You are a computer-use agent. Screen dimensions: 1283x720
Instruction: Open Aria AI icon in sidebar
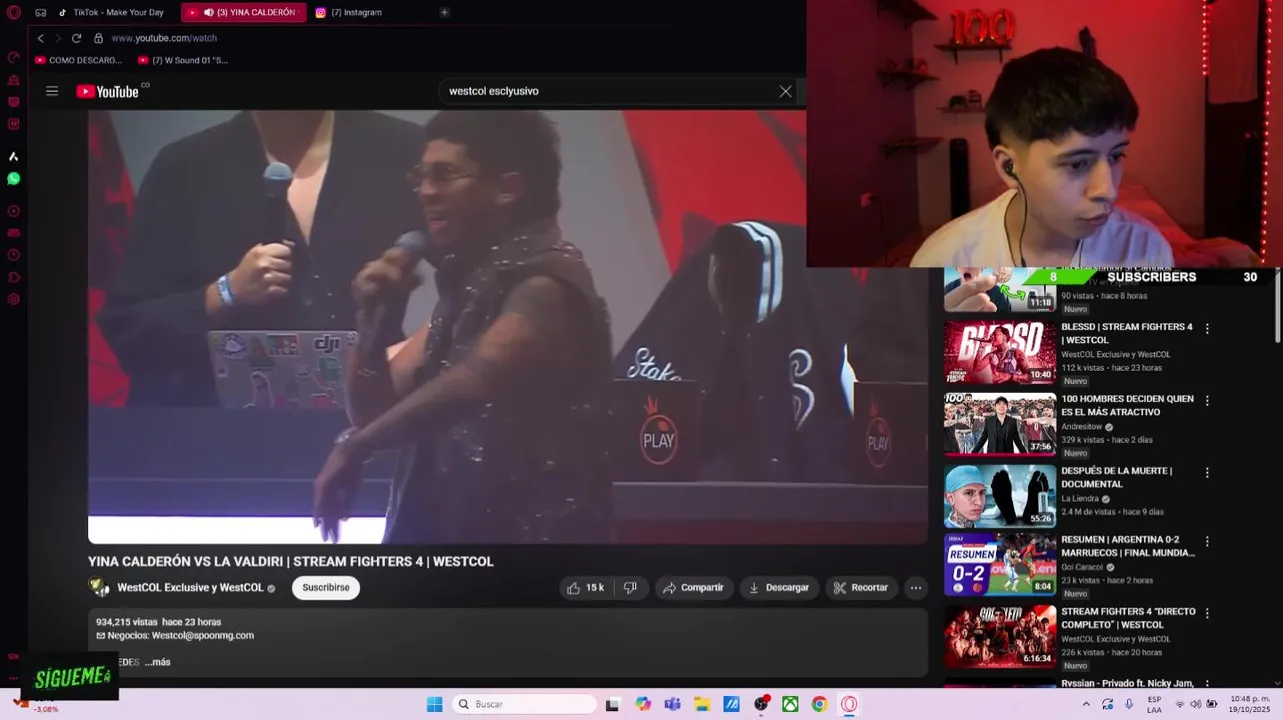14,156
